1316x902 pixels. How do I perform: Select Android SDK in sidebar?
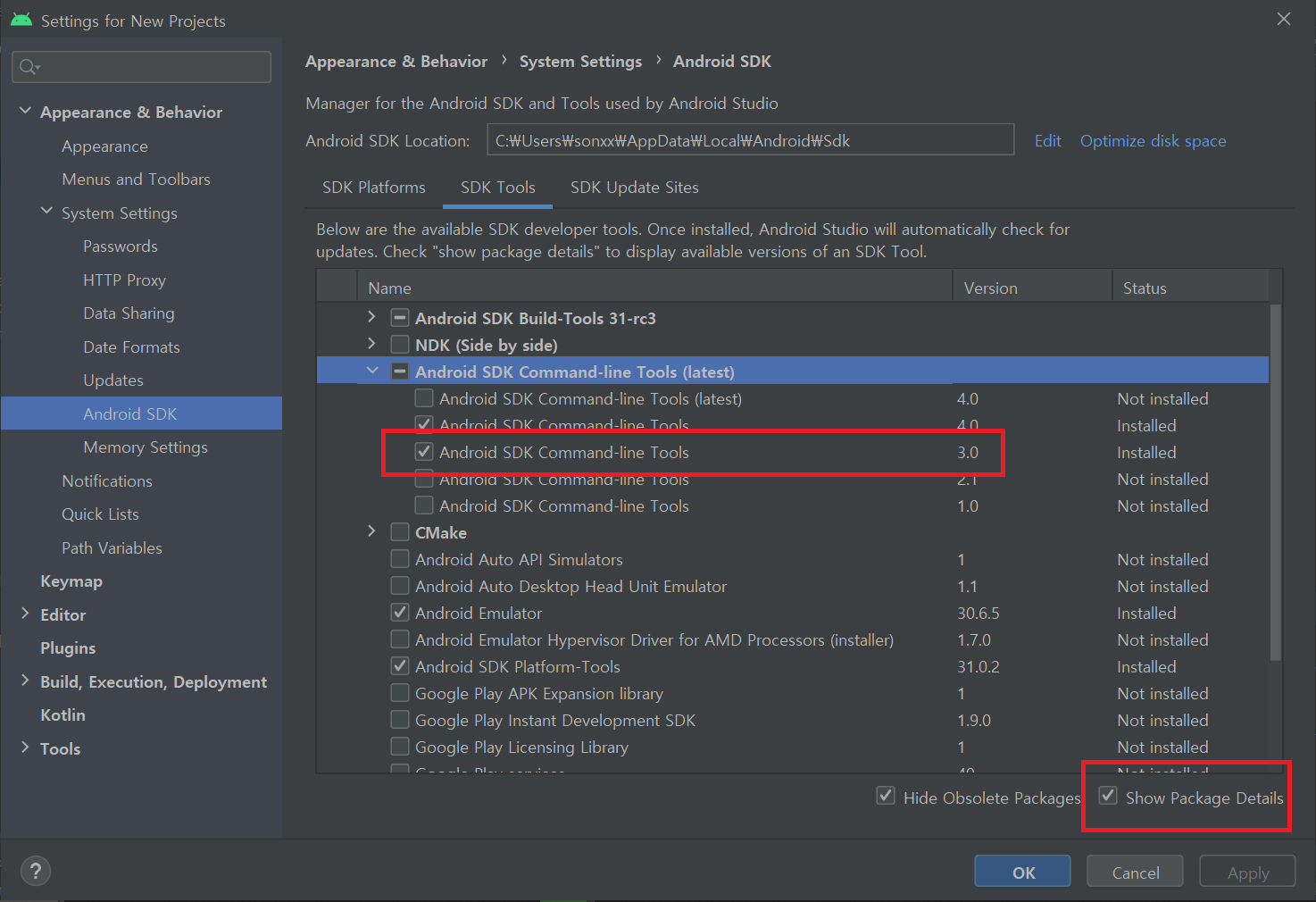click(x=141, y=413)
